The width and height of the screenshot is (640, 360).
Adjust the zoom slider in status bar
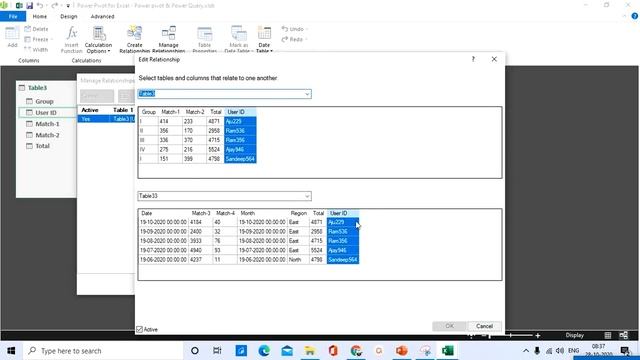[510, 336]
